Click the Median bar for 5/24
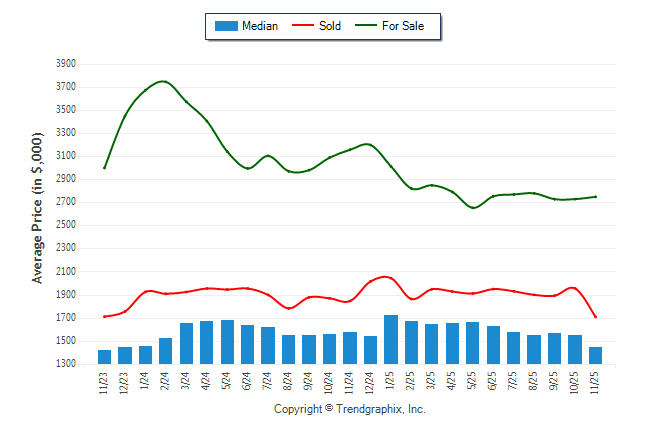Screen dimensions: 646x434 pyautogui.click(x=228, y=342)
